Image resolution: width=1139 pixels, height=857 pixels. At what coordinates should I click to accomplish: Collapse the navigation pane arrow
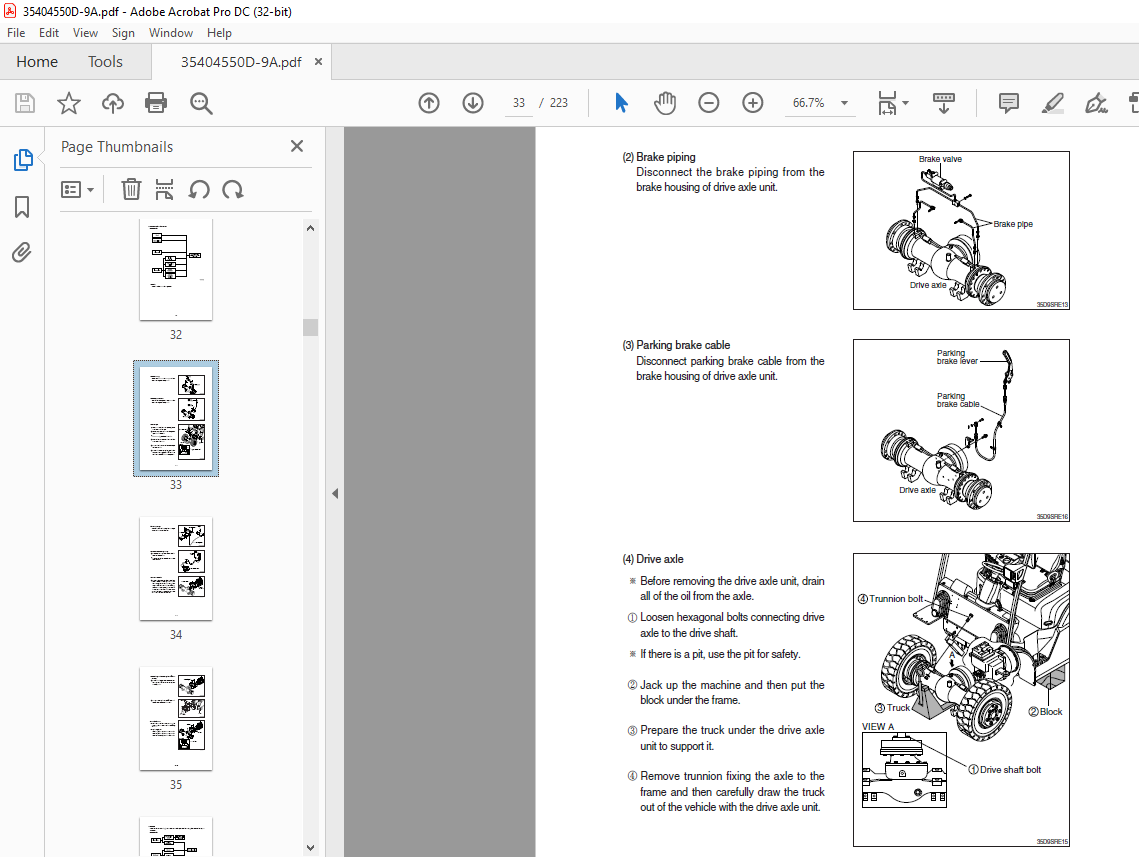tap(335, 493)
